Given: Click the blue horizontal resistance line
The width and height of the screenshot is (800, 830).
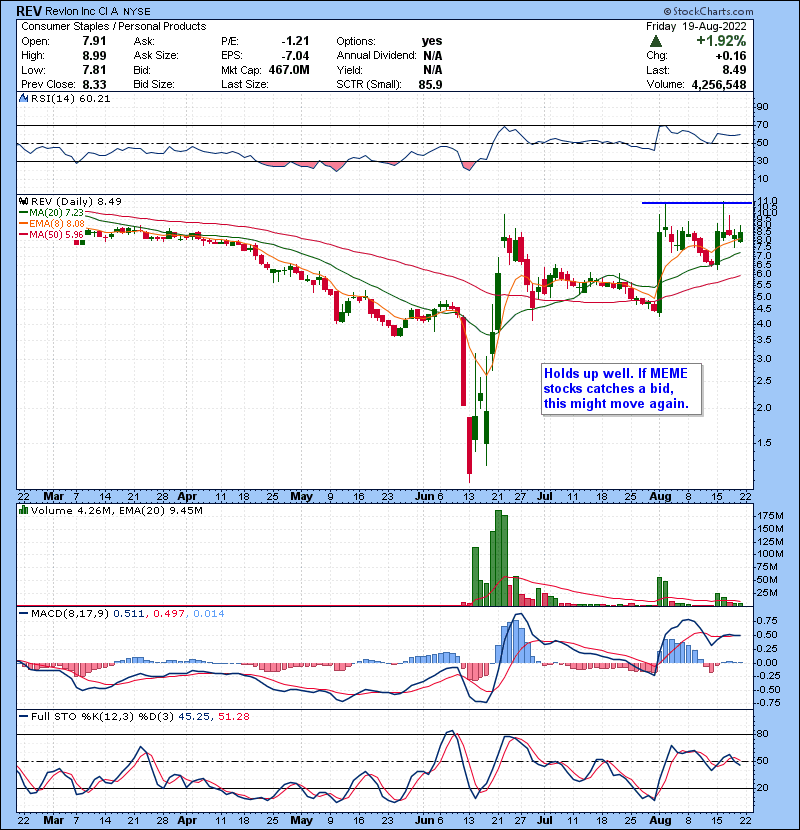Looking at the screenshot, I should click(697, 203).
